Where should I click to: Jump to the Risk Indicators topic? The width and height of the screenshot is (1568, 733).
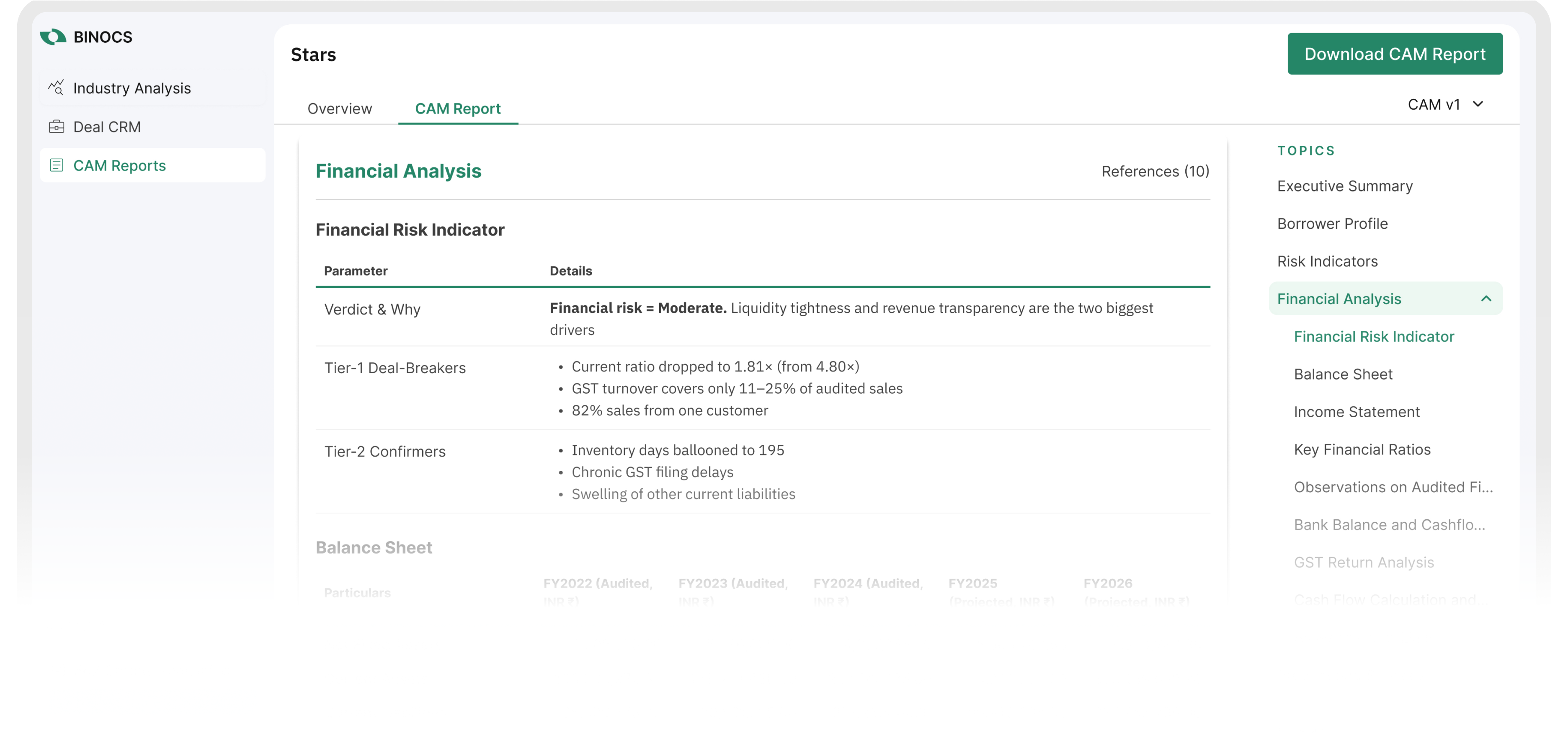point(1327,262)
